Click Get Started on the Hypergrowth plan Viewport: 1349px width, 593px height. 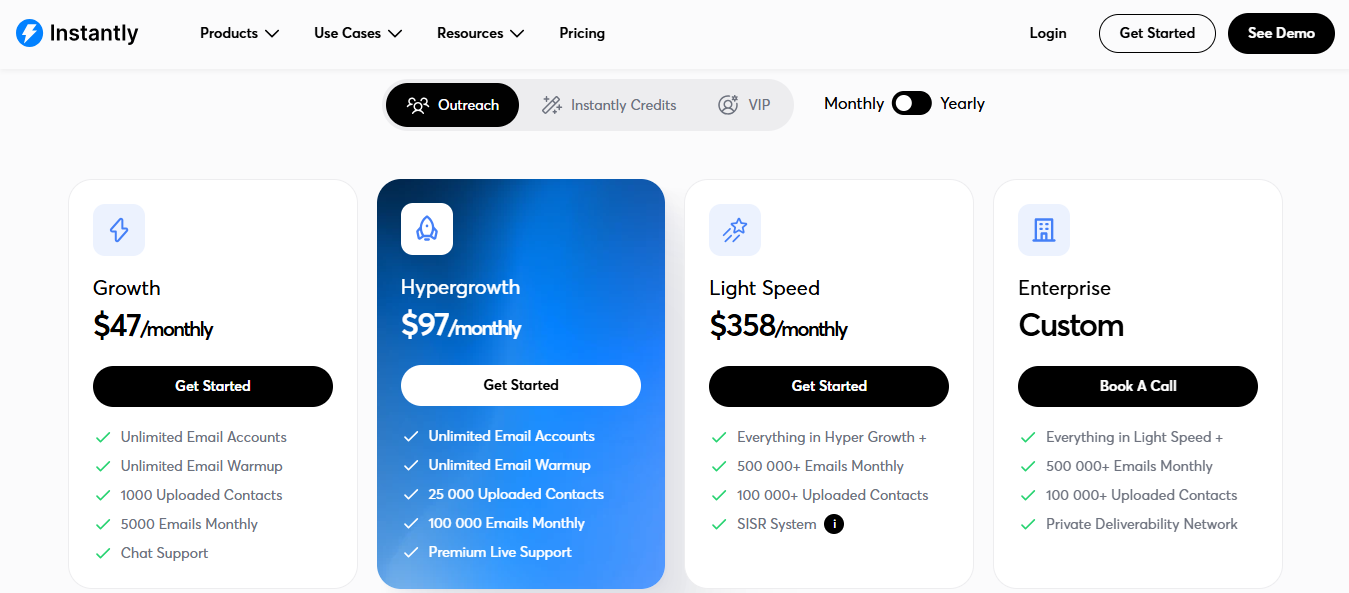tap(520, 385)
